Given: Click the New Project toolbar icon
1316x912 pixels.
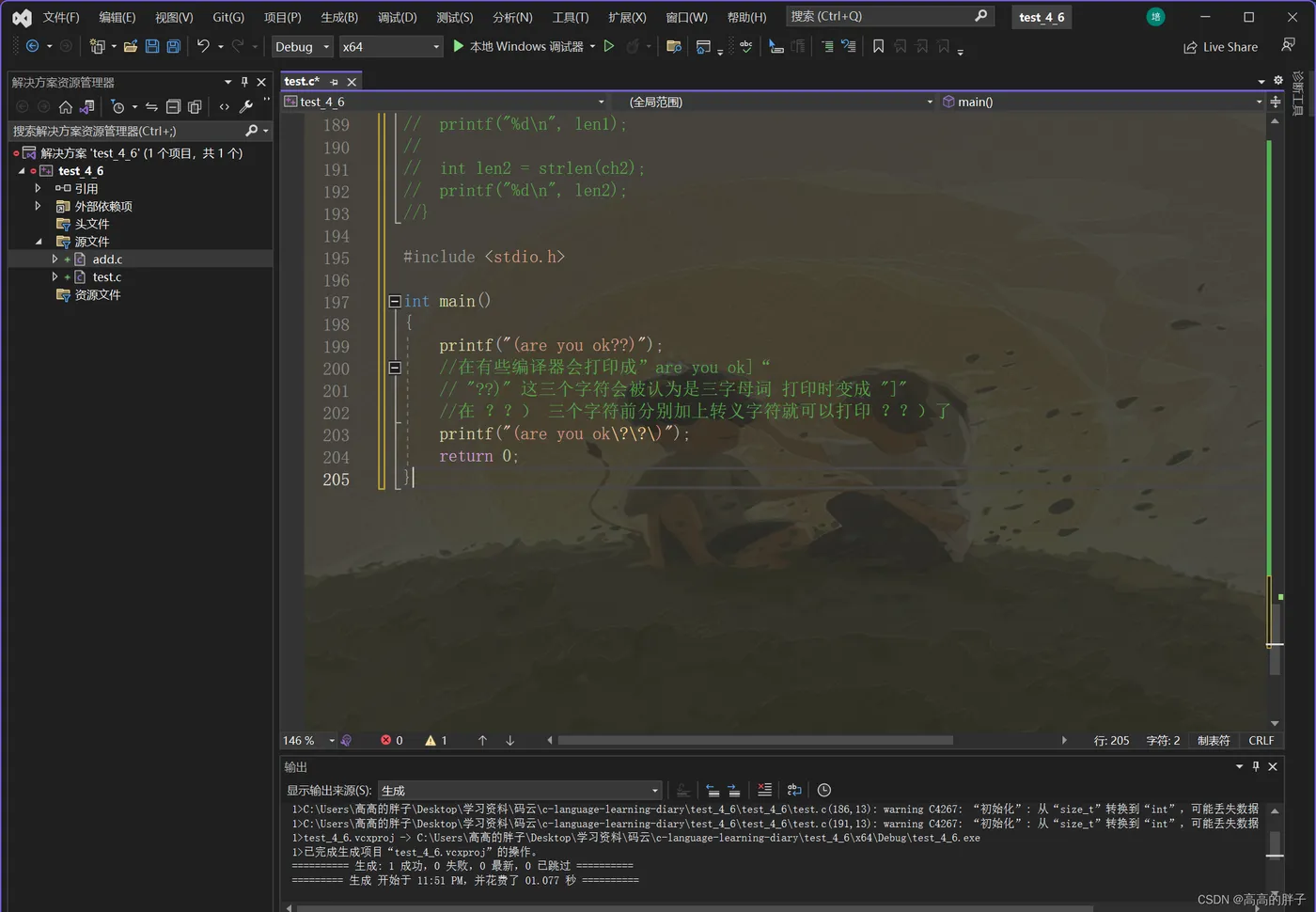Looking at the screenshot, I should point(97,46).
